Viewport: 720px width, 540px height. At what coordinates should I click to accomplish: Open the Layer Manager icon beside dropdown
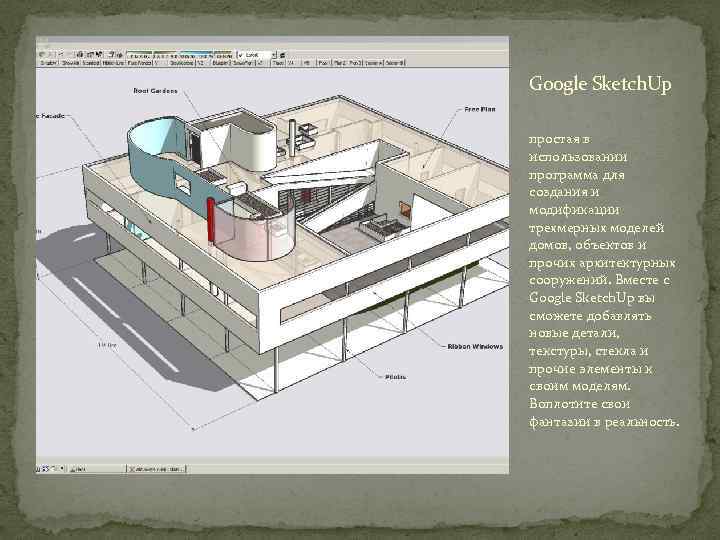tap(283, 55)
